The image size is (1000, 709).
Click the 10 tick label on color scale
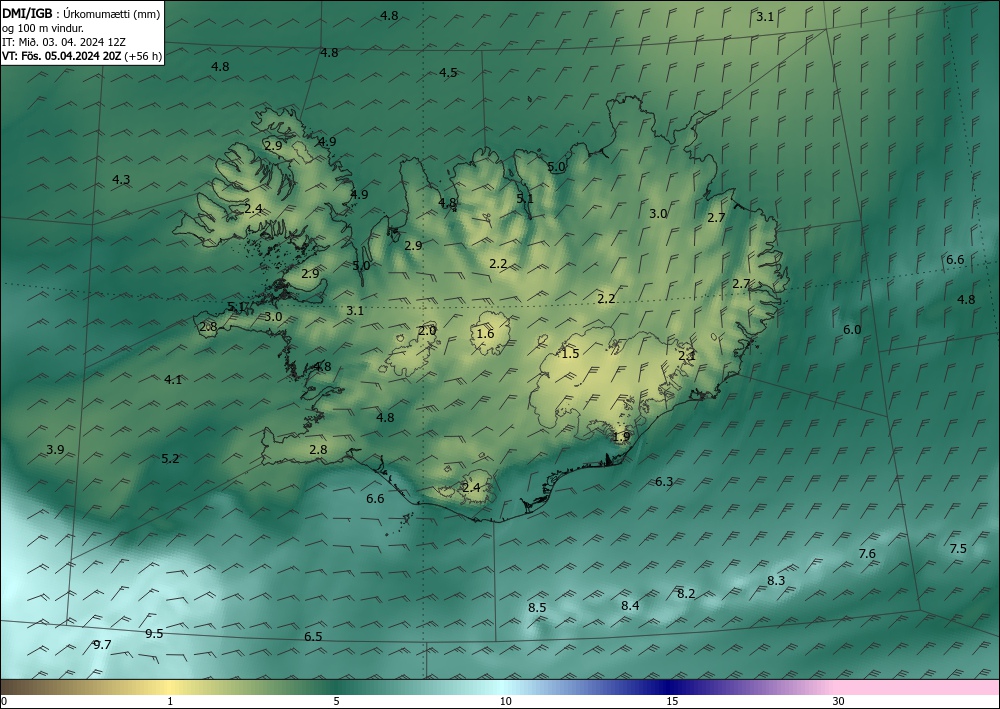tap(506, 701)
